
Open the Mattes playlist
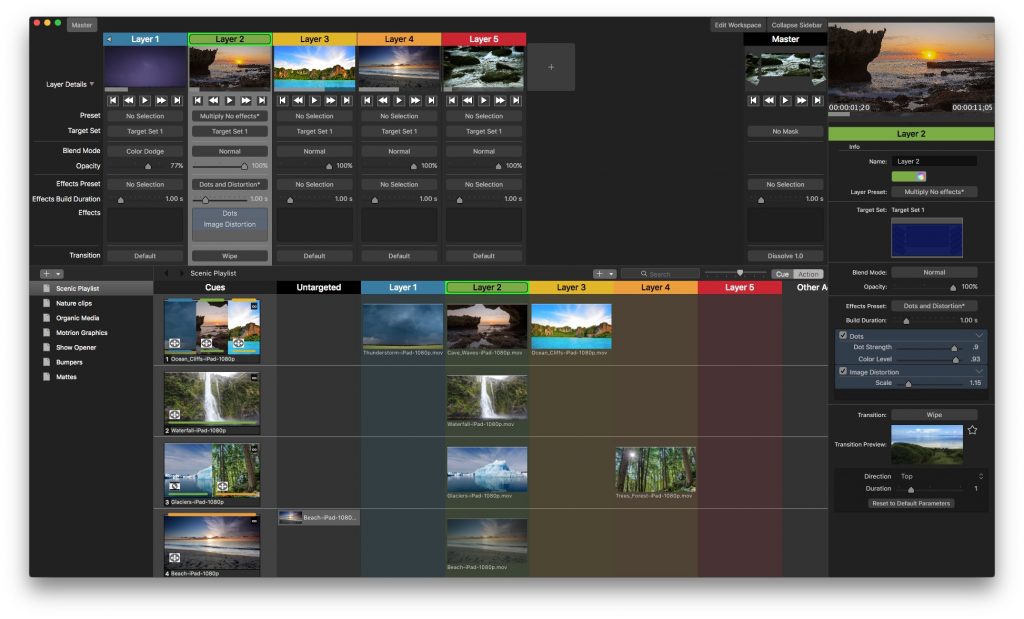pos(66,377)
